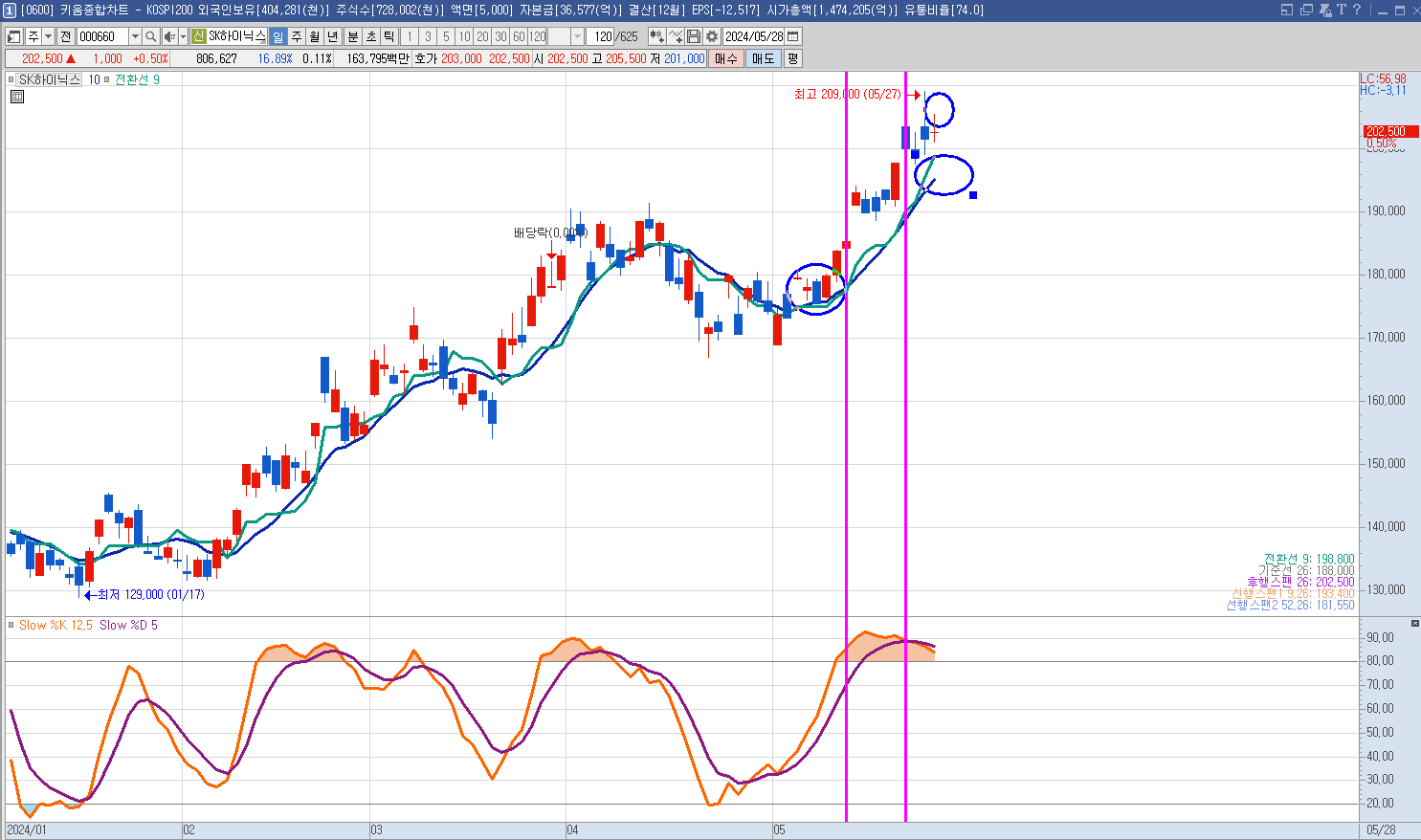Click the speaker sound alert icon
Viewport: 1421px width, 840px height.
[x=169, y=36]
